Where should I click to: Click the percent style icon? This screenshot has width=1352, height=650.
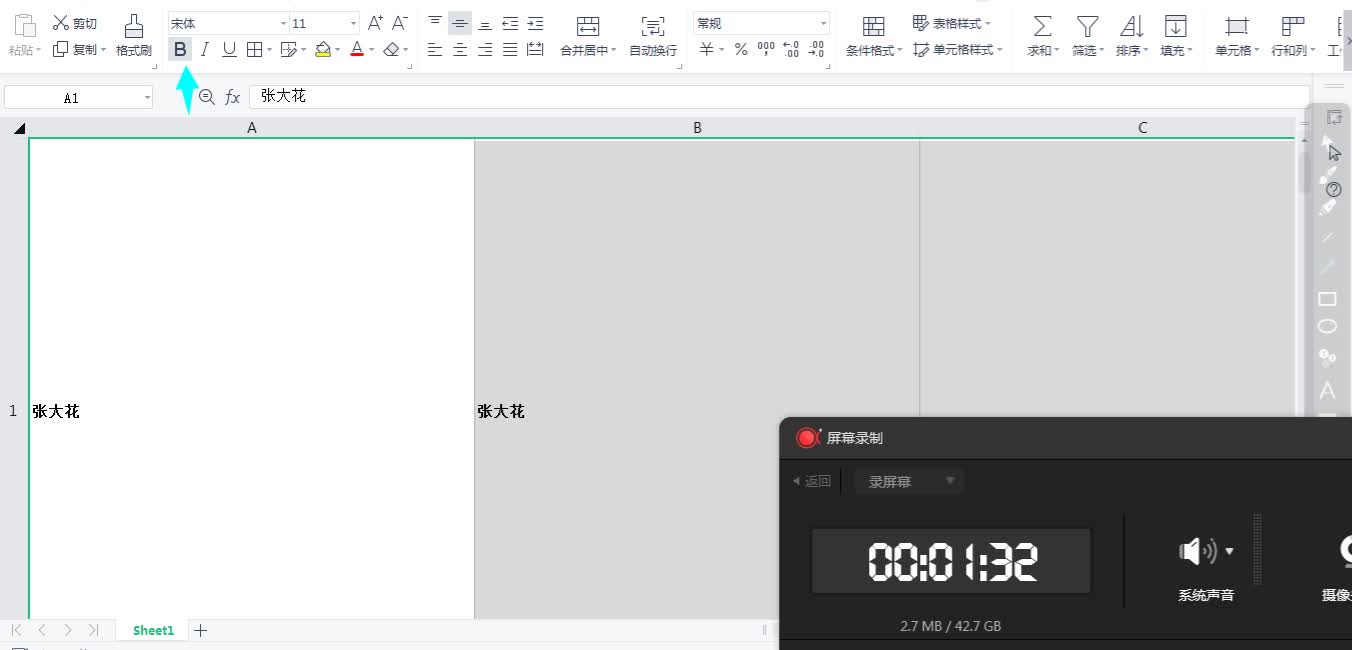(741, 49)
